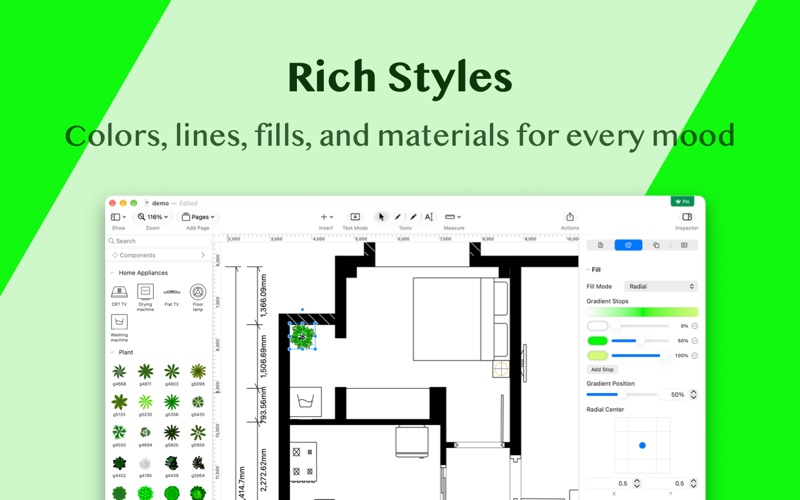Pick plant g5435 from library

[x=198, y=406]
